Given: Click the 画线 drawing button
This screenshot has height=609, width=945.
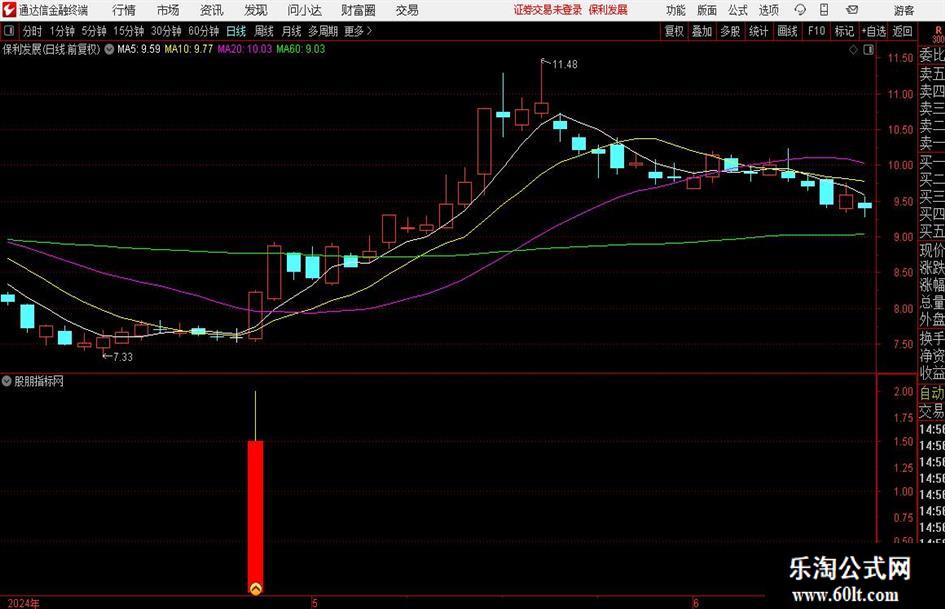Looking at the screenshot, I should [787, 31].
